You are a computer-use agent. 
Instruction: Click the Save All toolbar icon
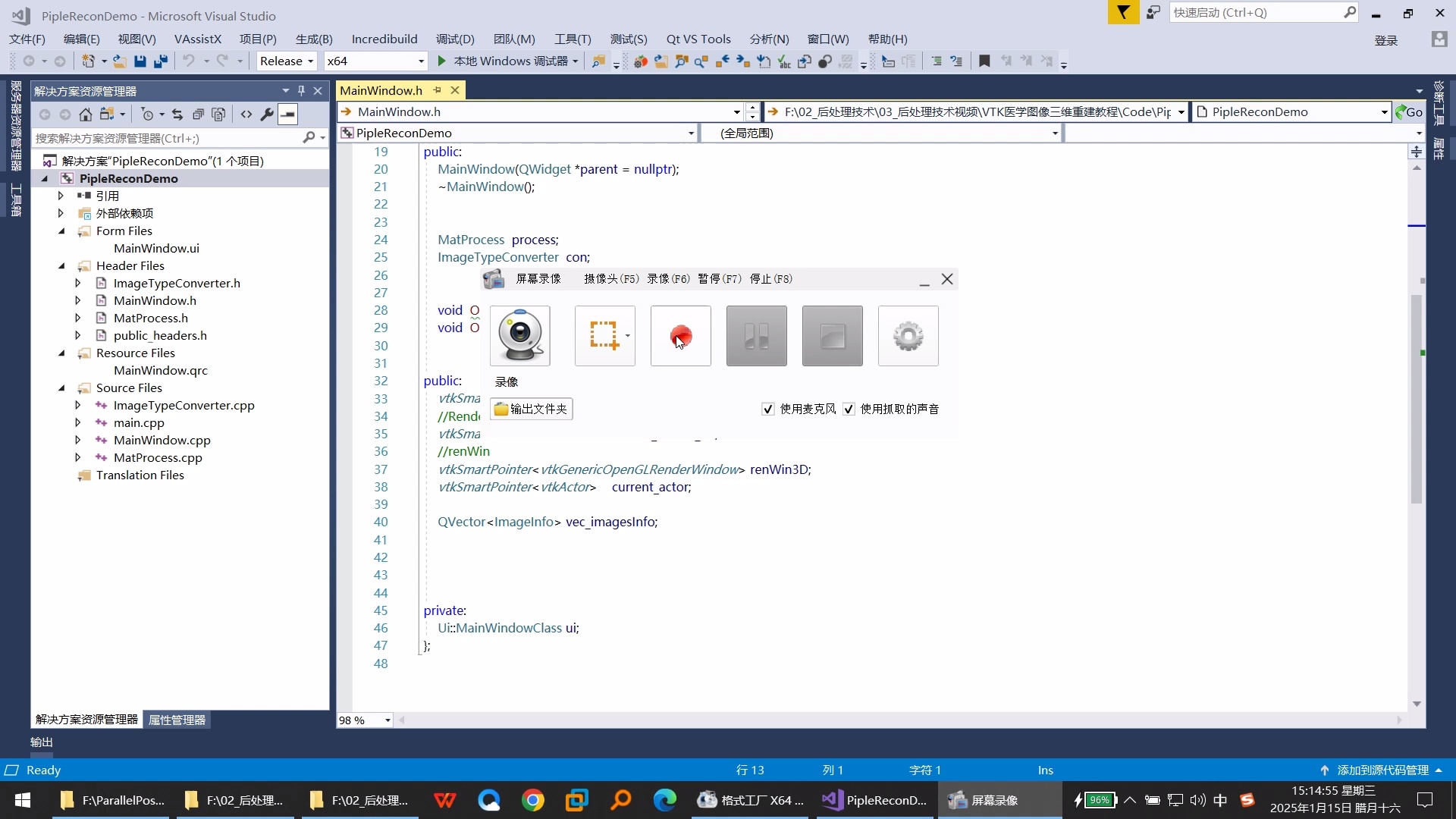point(161,61)
